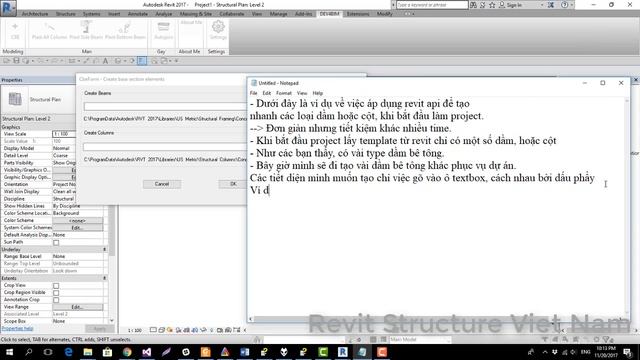Open Microsoft Edge from the taskbar

[69, 352]
